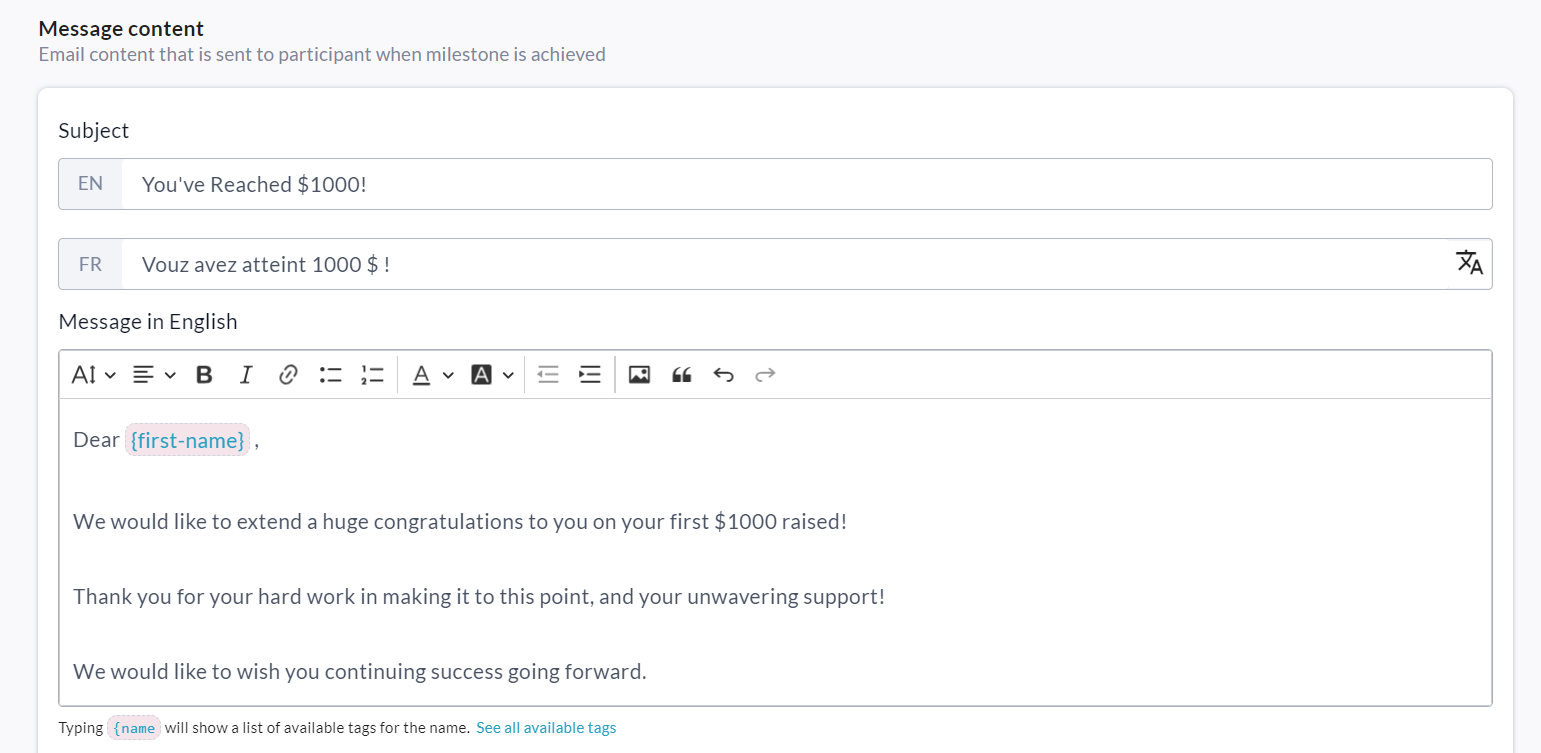Screen dimensions: 1541x753
Task: Toggle italic text formatting
Action: pos(246,375)
